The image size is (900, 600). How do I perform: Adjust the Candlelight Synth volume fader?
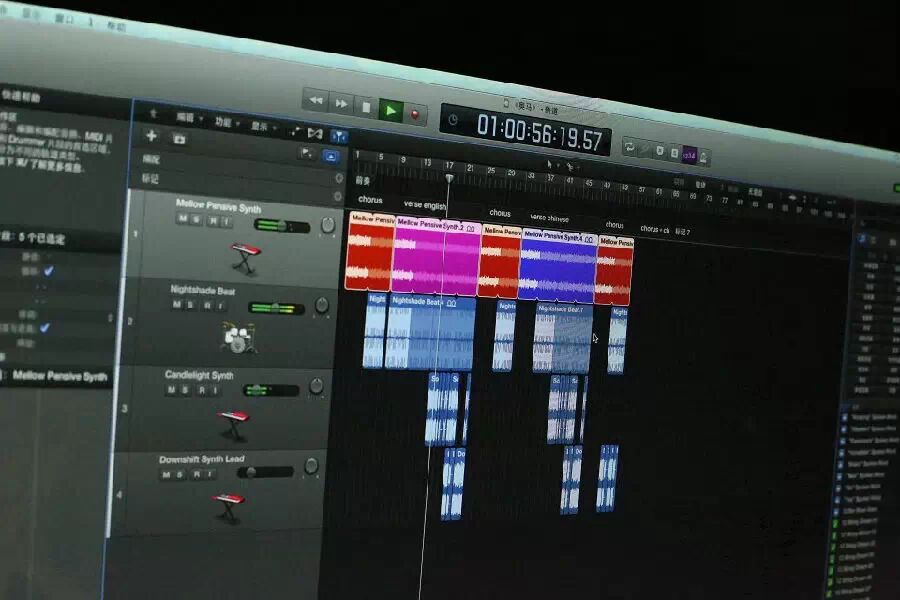[x=270, y=390]
